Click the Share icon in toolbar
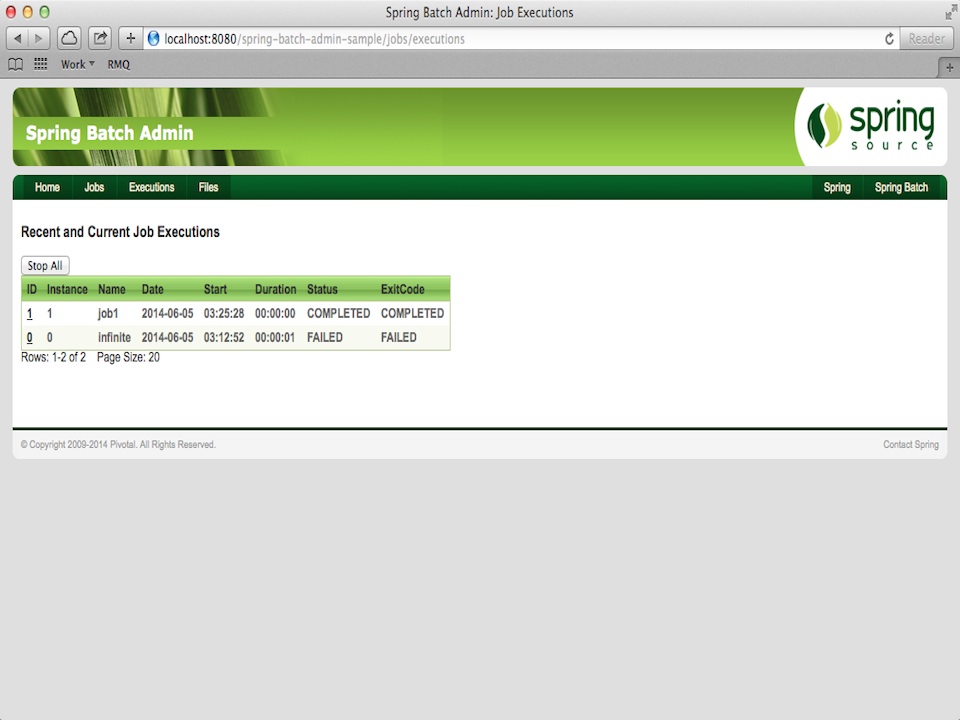Viewport: 960px width, 720px height. tap(100, 39)
